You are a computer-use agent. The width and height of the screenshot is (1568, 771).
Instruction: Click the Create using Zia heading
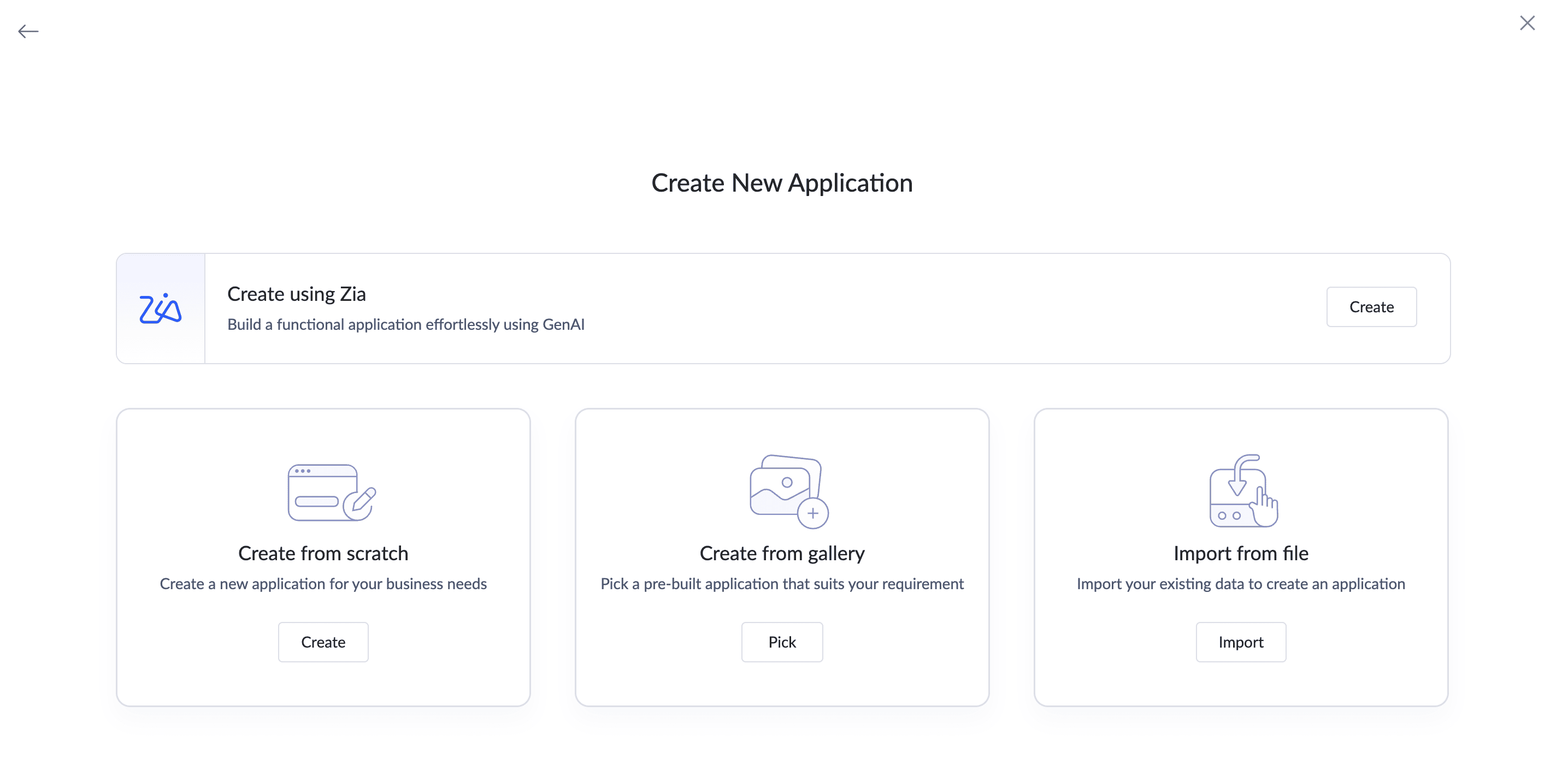coord(297,294)
